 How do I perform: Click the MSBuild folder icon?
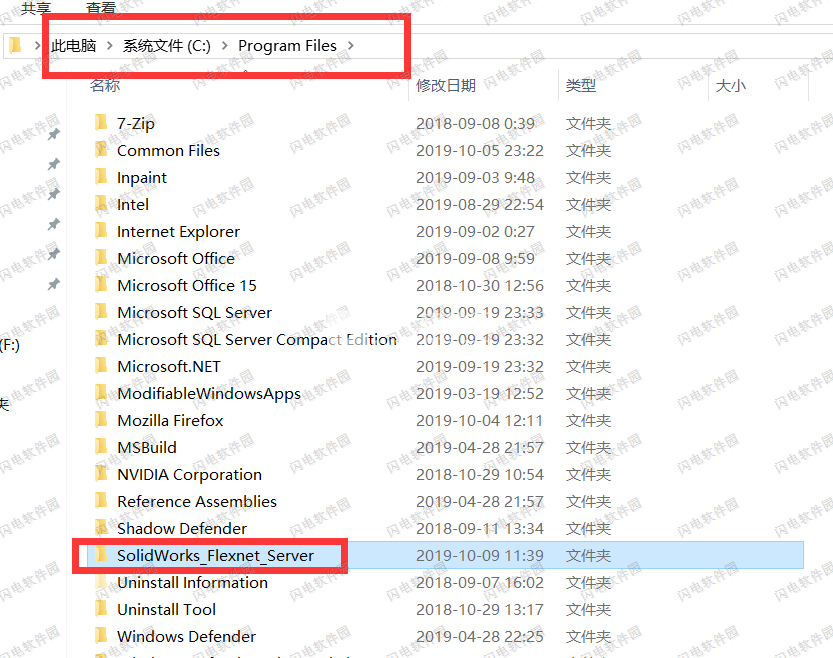(x=100, y=447)
